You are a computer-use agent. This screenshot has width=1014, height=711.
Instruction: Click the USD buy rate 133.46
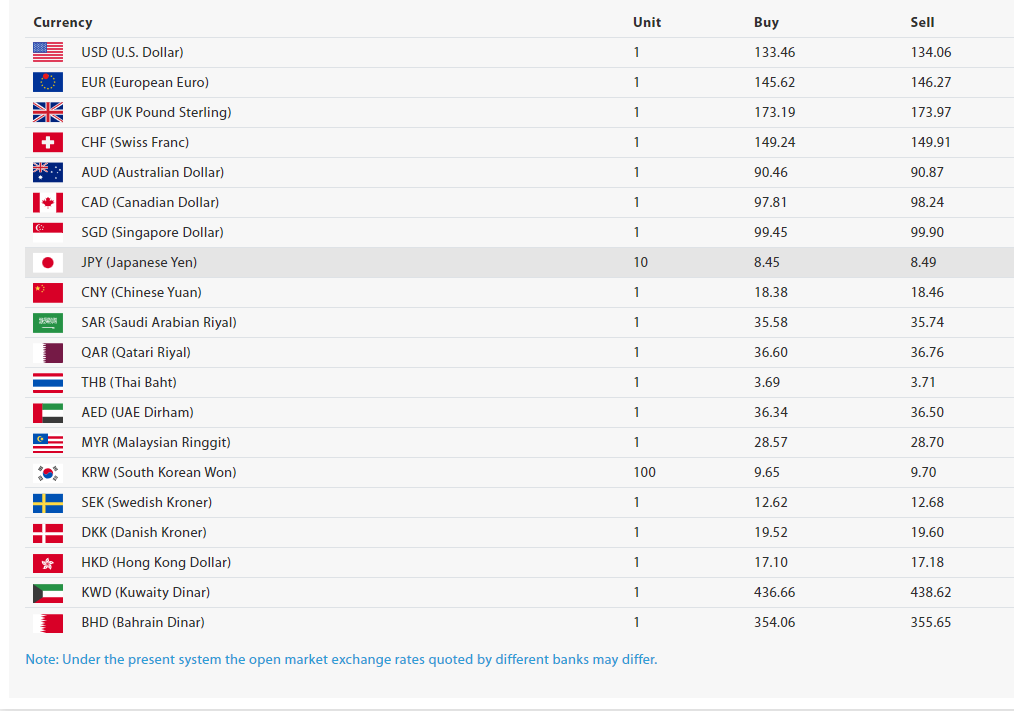(774, 52)
